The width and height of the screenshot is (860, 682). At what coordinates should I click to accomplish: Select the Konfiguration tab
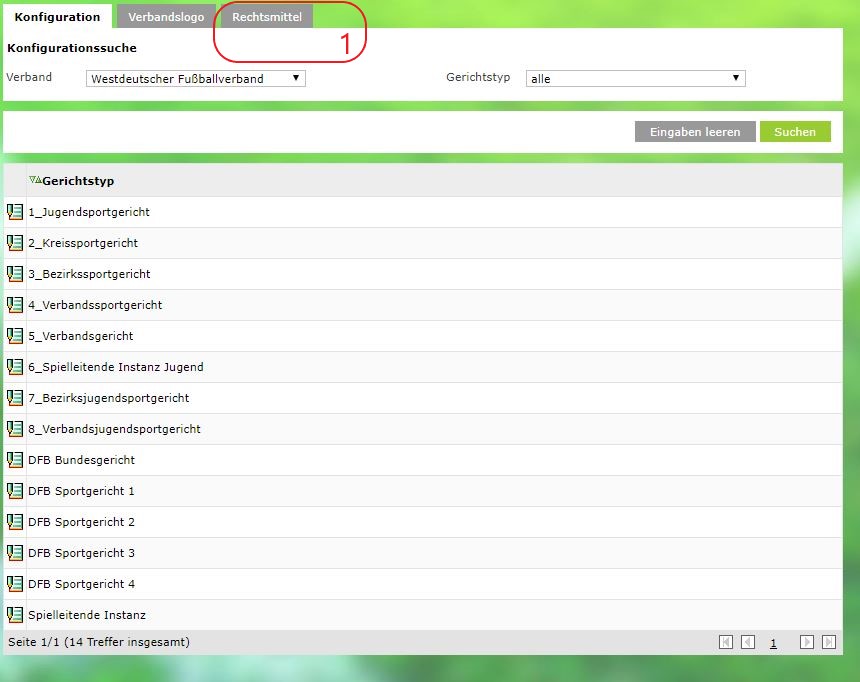(57, 17)
